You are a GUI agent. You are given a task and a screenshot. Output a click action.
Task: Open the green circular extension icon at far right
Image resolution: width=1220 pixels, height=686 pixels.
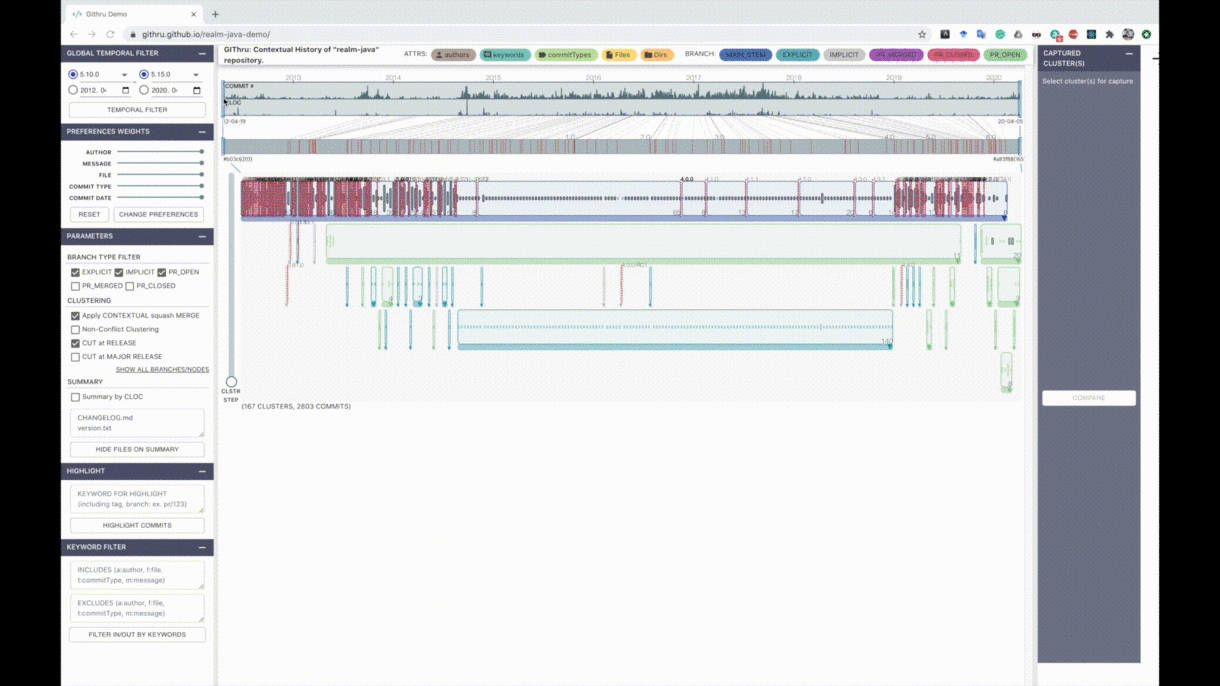coord(1146,34)
